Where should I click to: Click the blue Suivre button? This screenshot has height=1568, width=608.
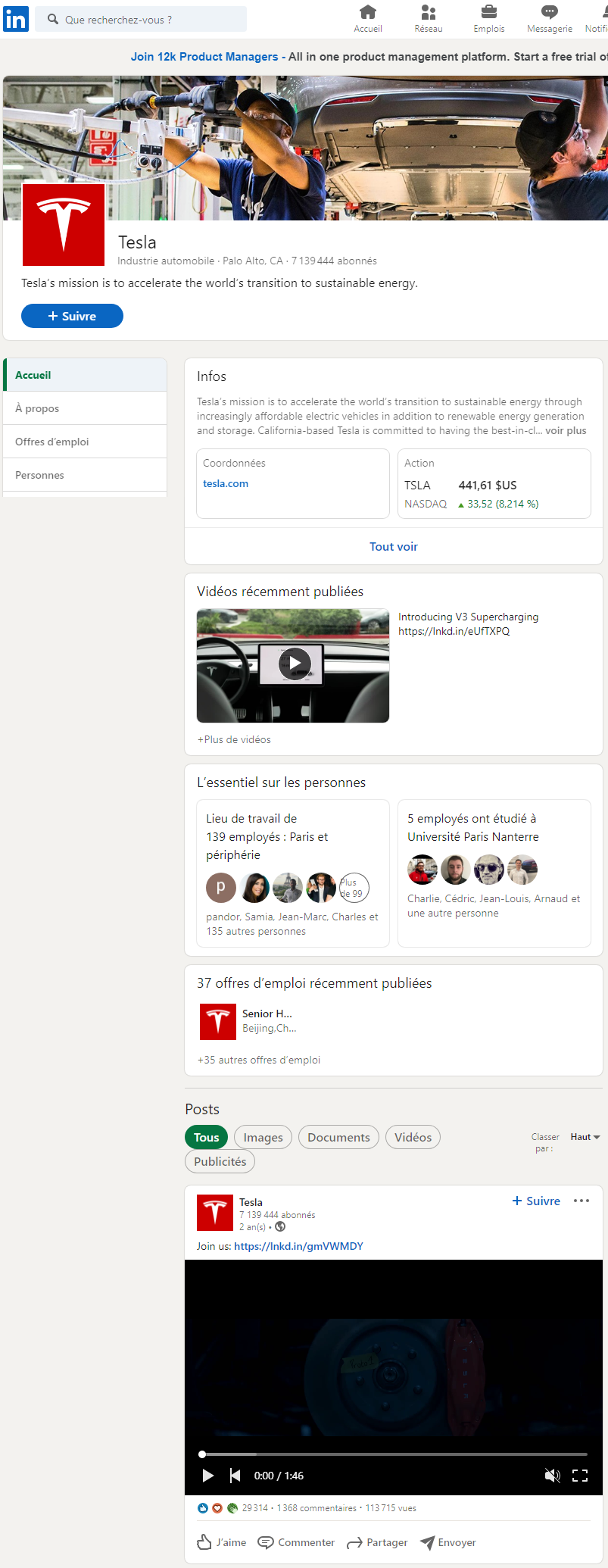[x=72, y=316]
